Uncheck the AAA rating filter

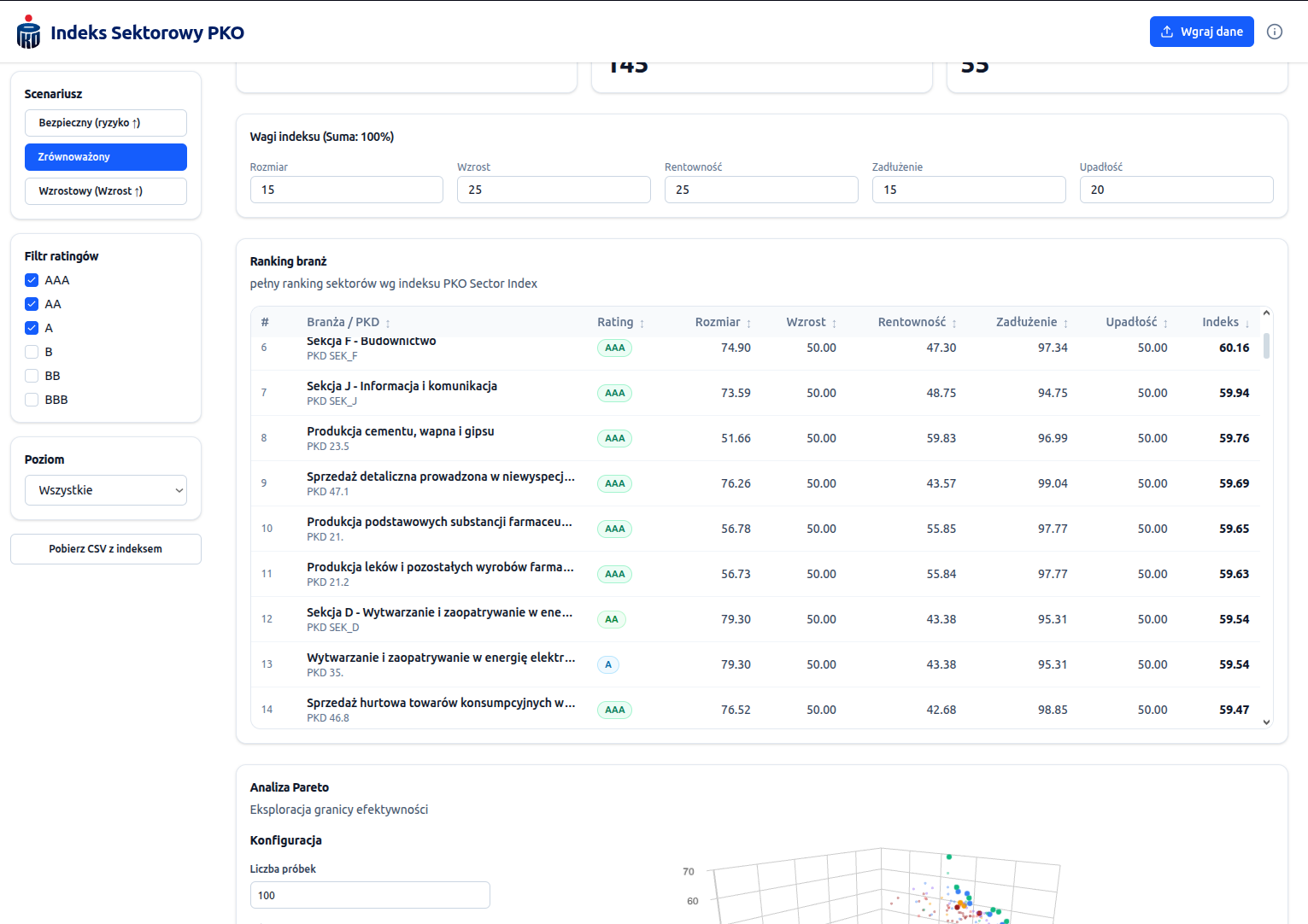click(32, 280)
